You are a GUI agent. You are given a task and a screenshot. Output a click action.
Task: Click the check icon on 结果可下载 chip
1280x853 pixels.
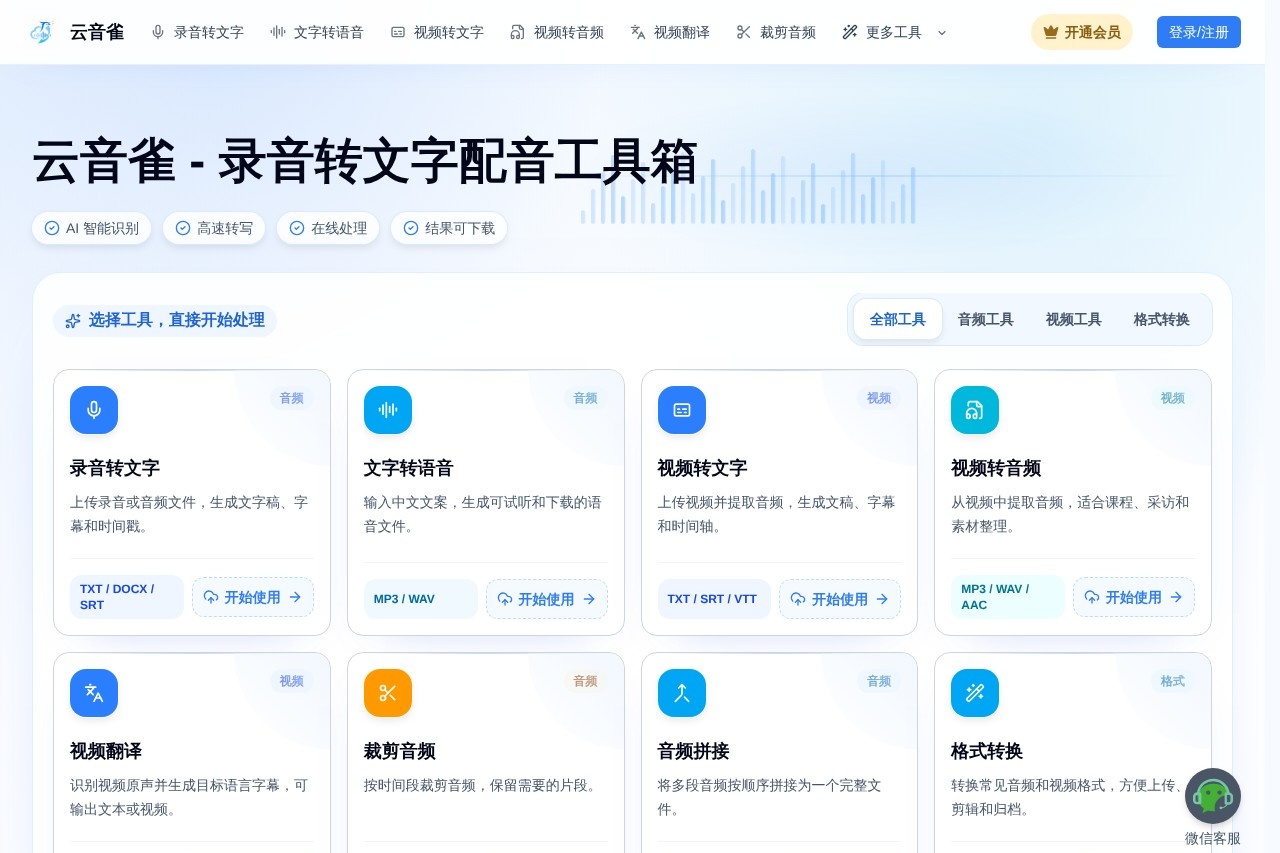411,228
